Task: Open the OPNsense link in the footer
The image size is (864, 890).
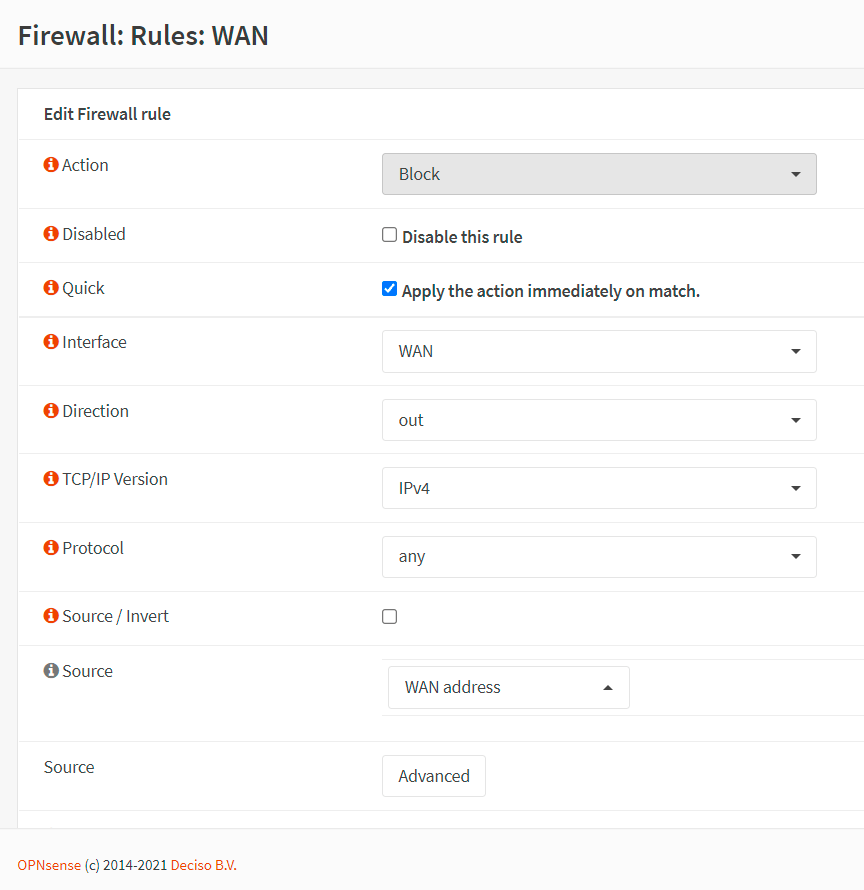Action: pyautogui.click(x=49, y=865)
